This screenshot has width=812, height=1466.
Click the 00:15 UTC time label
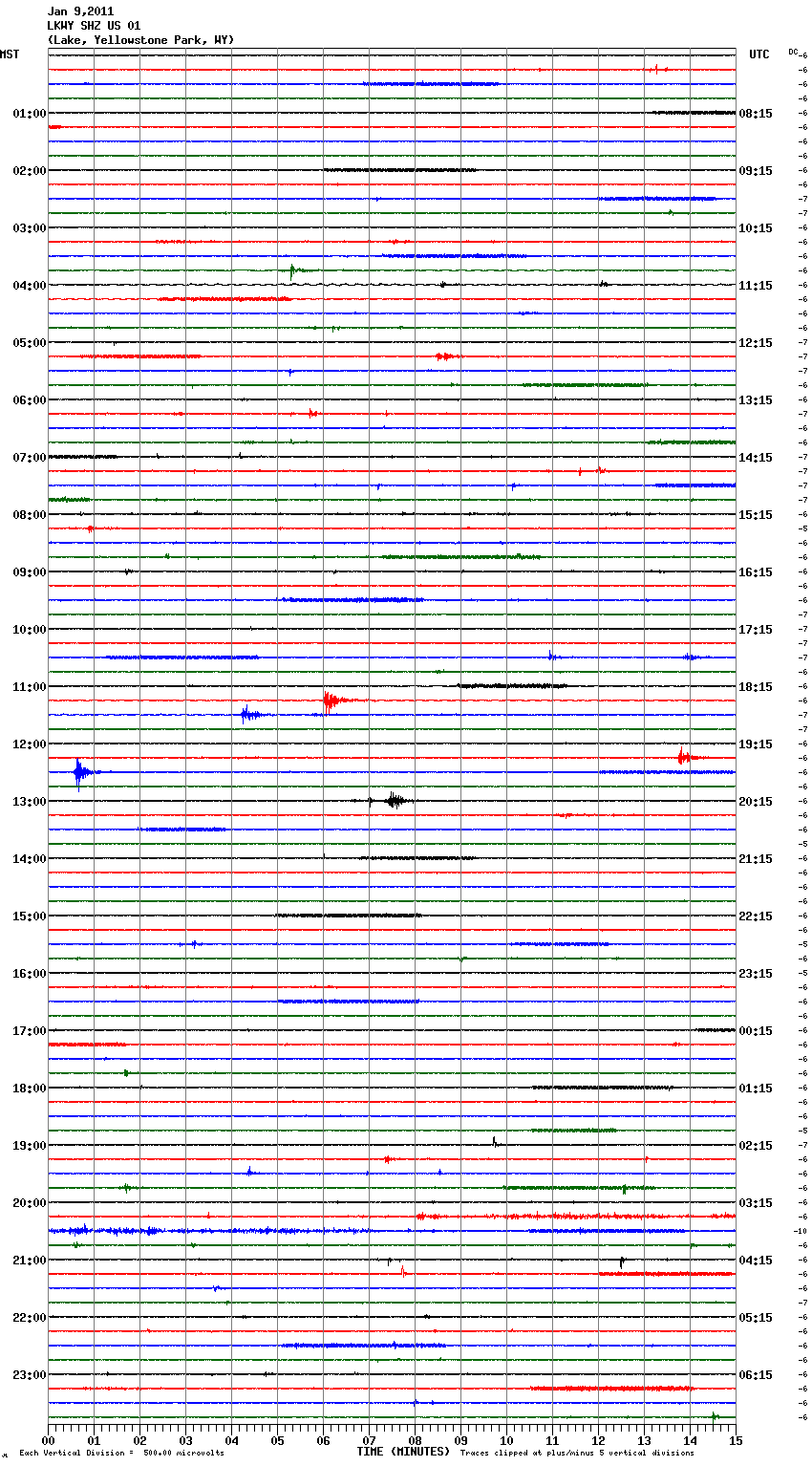(x=756, y=1031)
